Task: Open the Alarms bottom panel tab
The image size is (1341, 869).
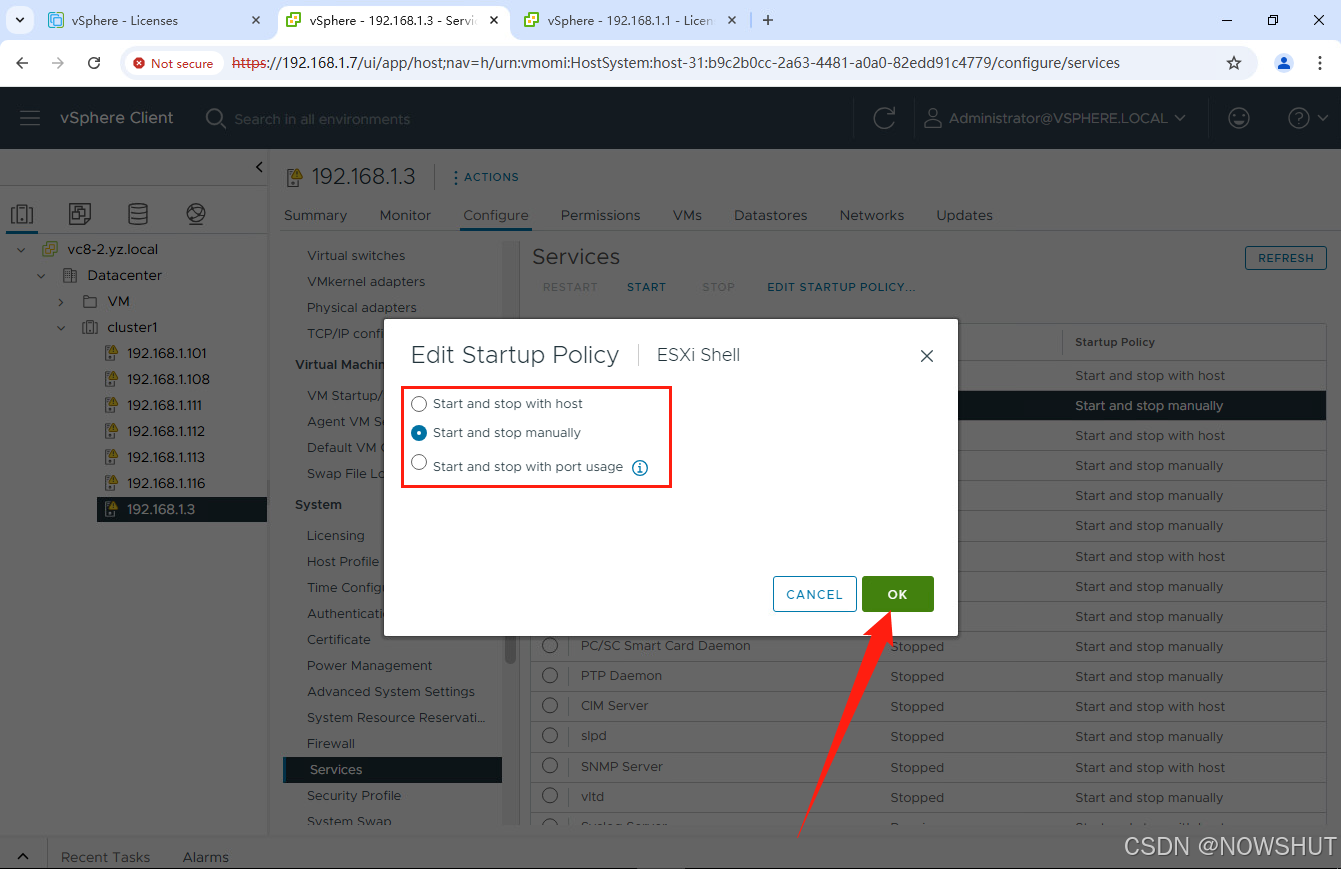Action: [205, 857]
